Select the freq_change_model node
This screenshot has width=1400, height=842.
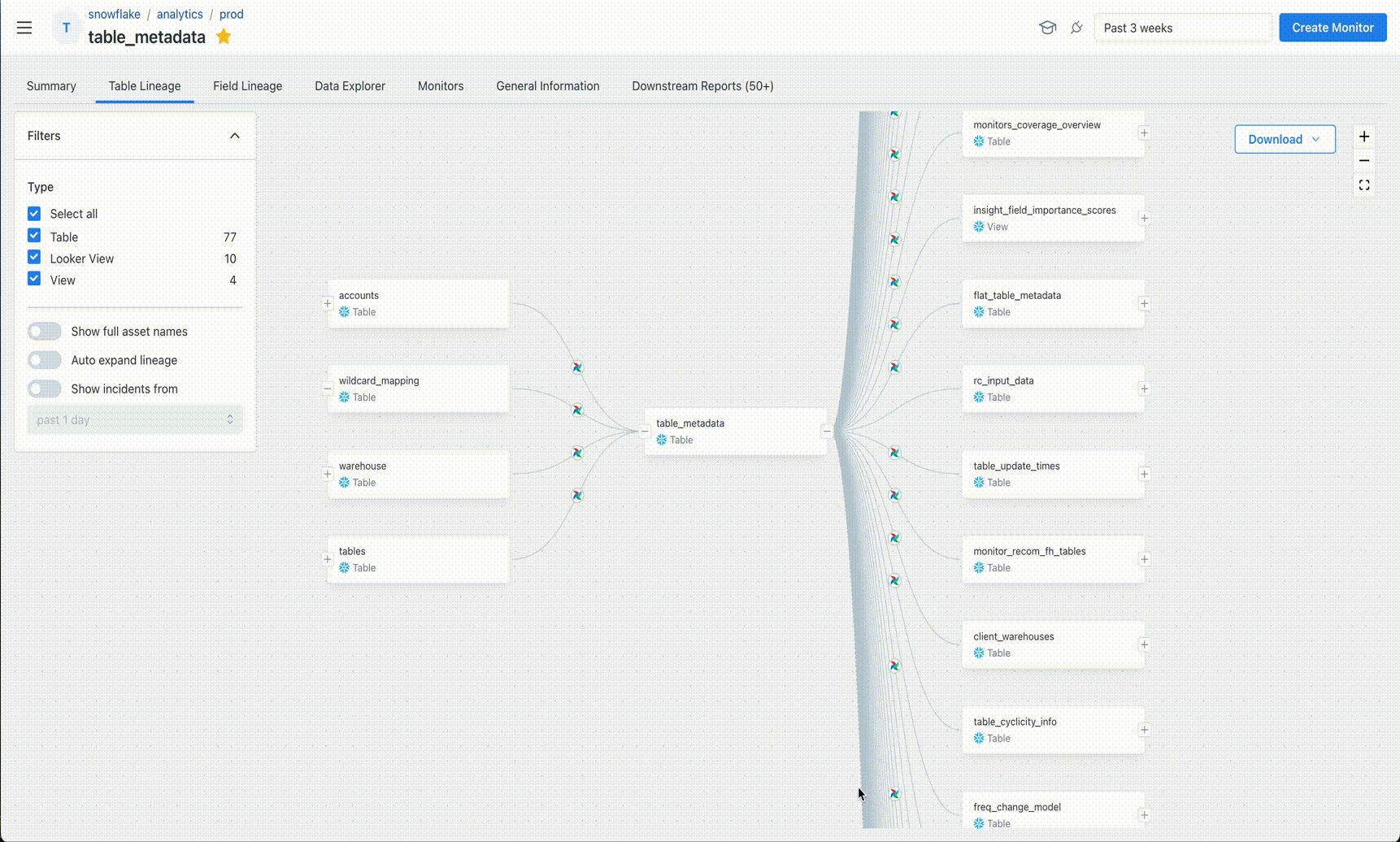click(x=1054, y=811)
